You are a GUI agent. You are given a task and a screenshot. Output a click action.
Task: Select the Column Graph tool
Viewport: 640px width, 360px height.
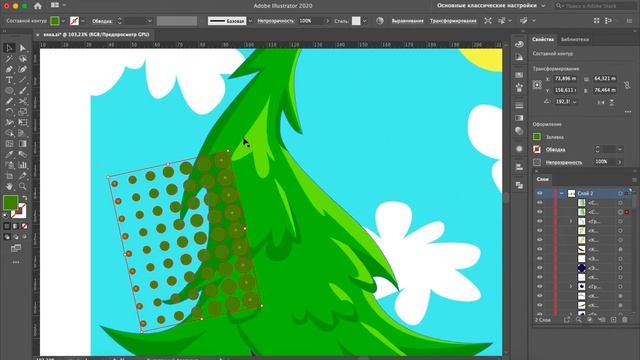coord(23,165)
